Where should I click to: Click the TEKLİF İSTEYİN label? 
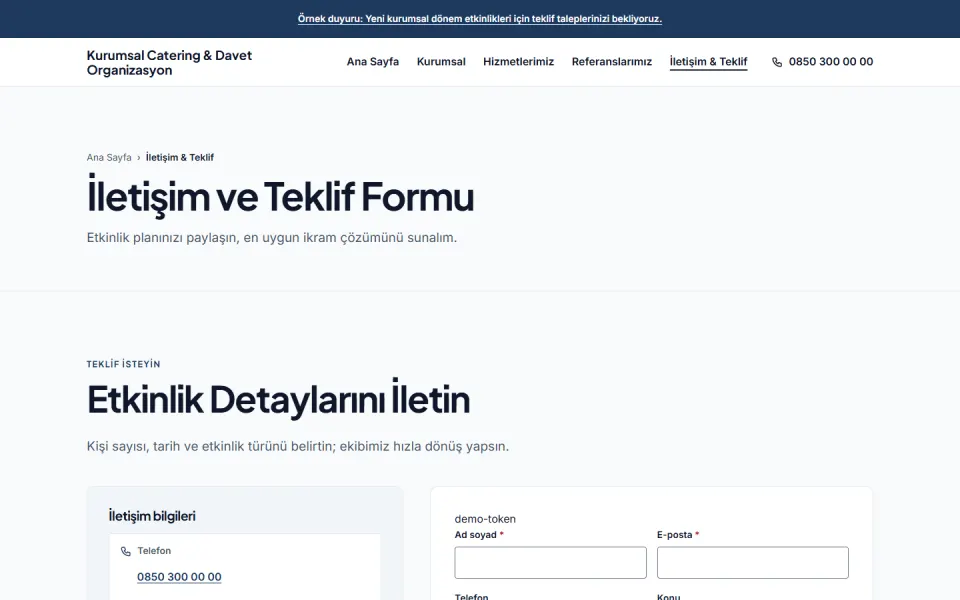(x=124, y=364)
